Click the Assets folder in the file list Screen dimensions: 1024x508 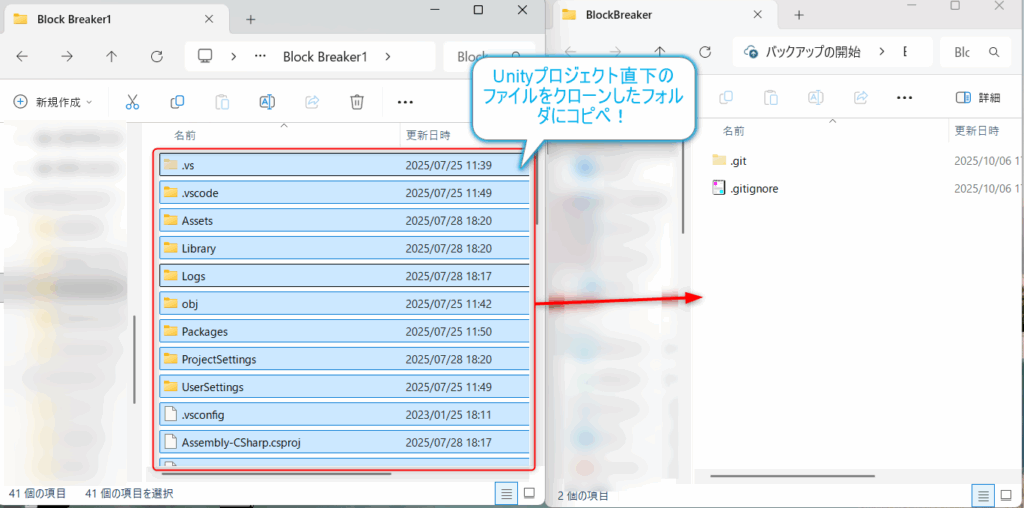[197, 221]
